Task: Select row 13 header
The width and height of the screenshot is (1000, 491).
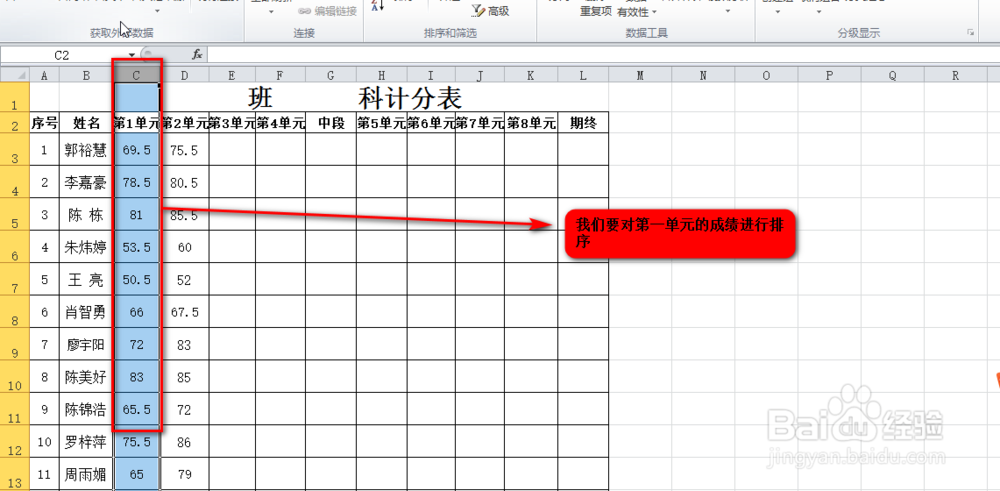Action: (15, 474)
